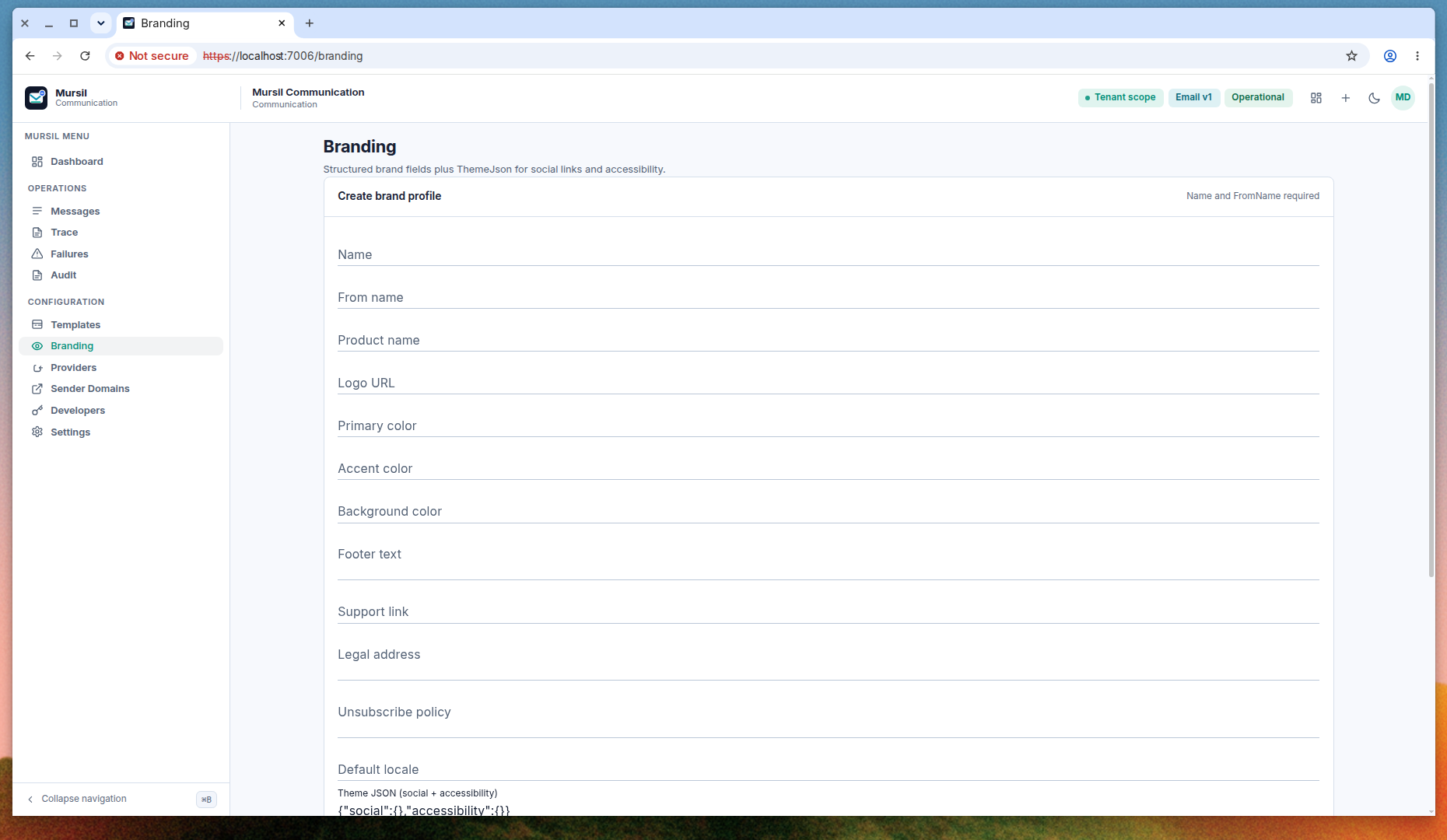
Task: Click the Mursil envelope logo icon
Action: [36, 98]
